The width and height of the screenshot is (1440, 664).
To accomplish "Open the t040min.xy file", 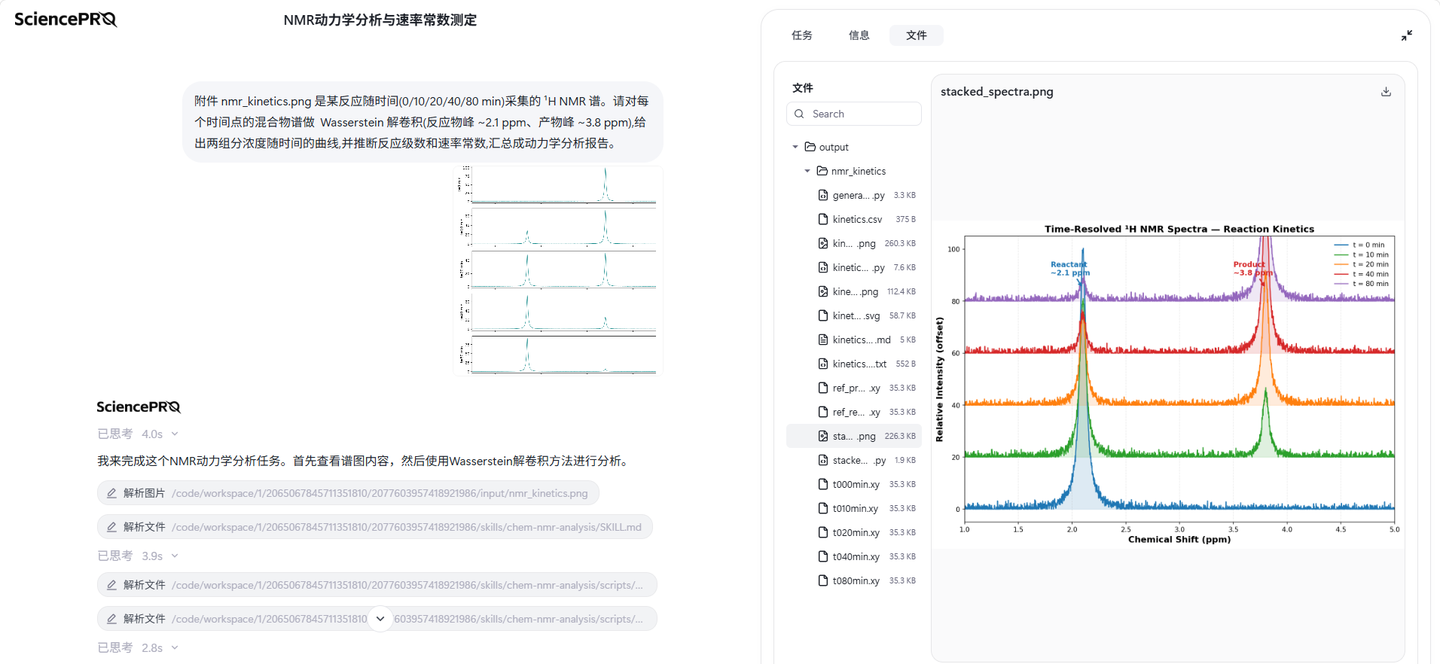I will tap(854, 557).
